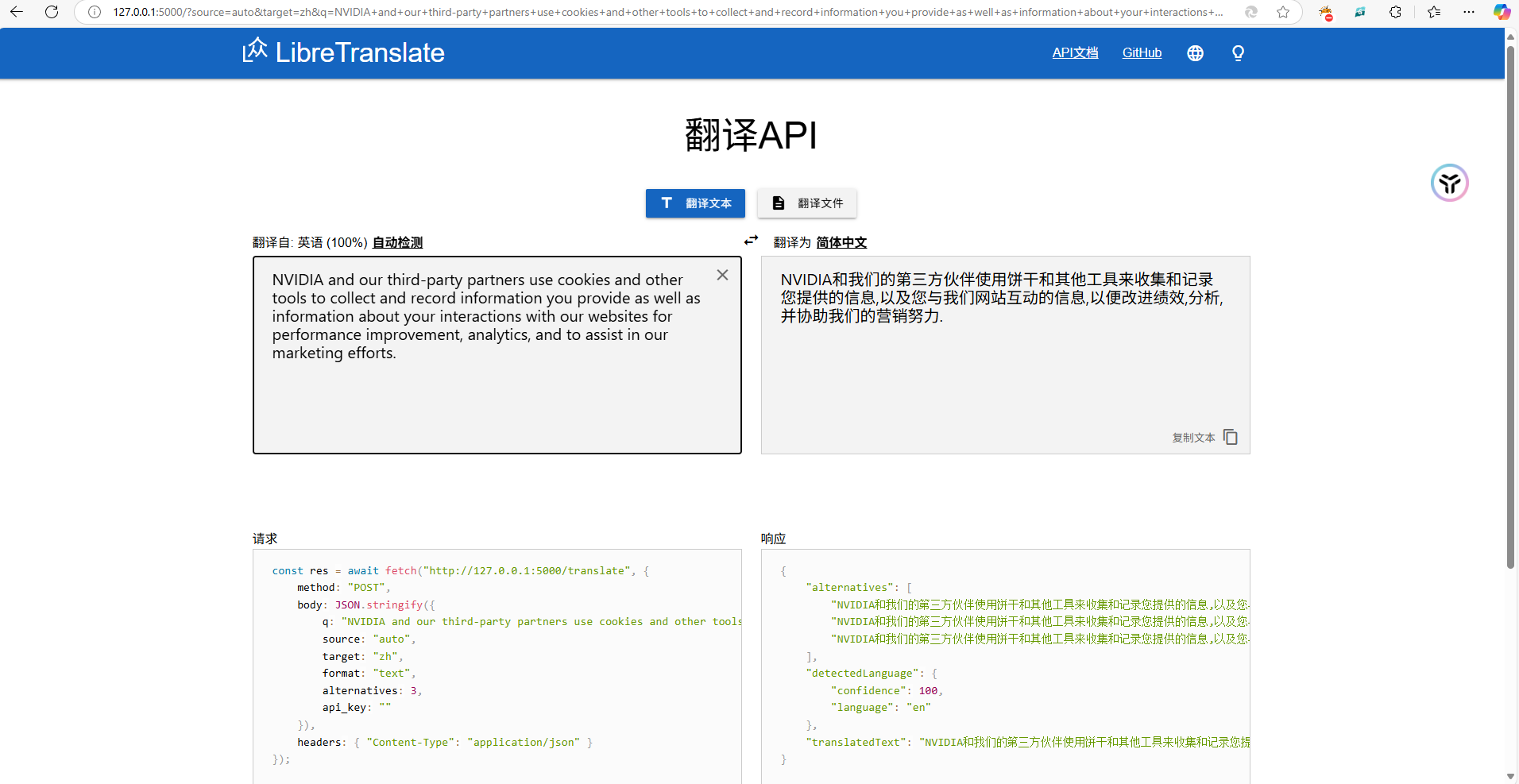Screen dimensions: 1519x784
Task: Click the document icon on 翻译文件 button
Action: coord(779,203)
